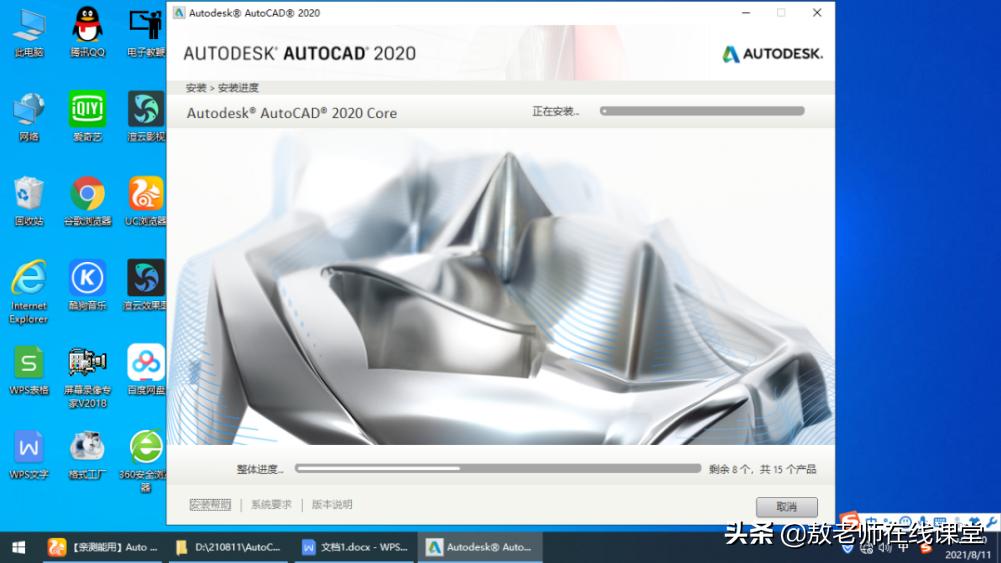Open the WPS文字 desktop icon
The image size is (1001, 563).
click(29, 454)
